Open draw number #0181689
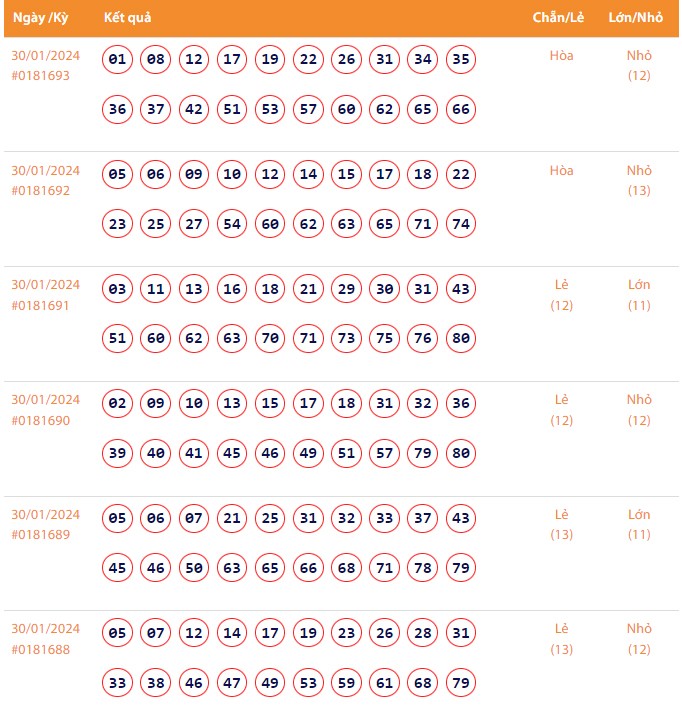The height and width of the screenshot is (713, 682). [41, 535]
